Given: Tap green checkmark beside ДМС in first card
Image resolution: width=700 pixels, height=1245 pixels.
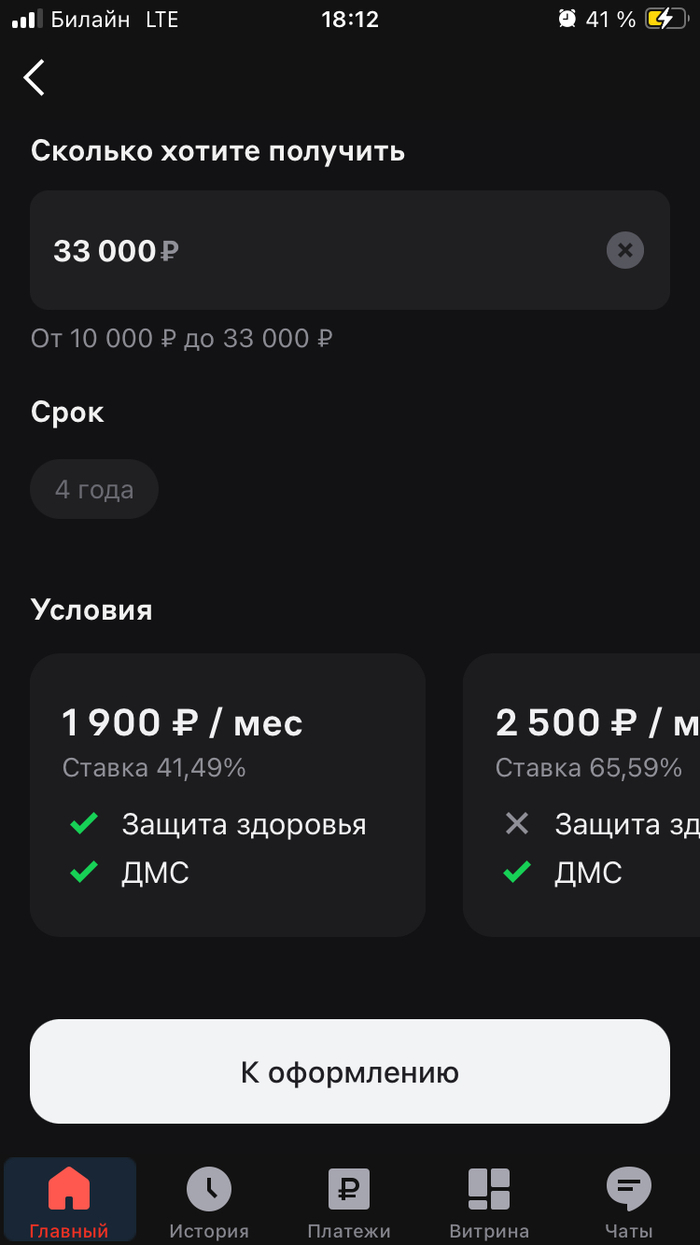Looking at the screenshot, I should [x=84, y=872].
